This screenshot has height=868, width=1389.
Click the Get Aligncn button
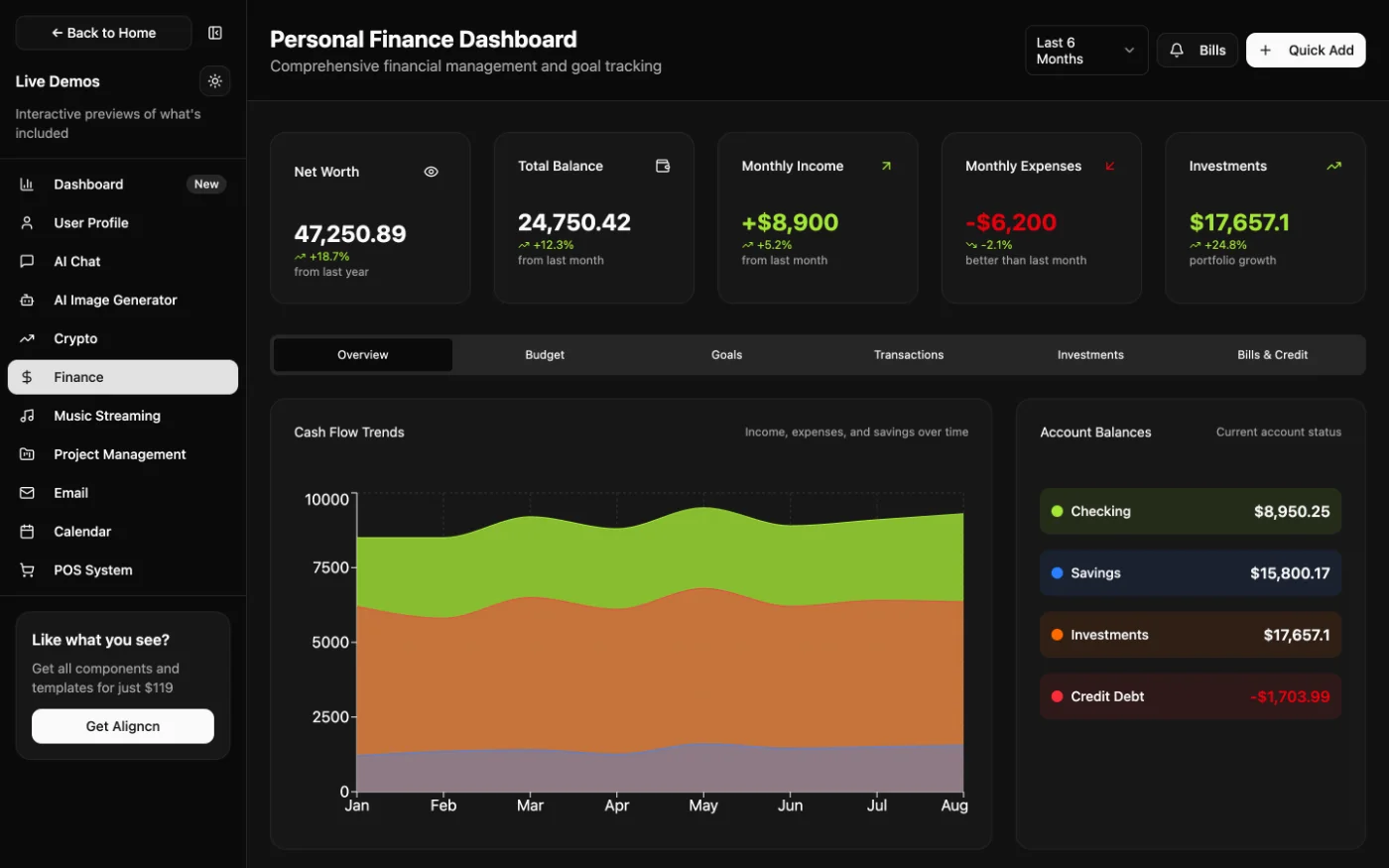(123, 726)
